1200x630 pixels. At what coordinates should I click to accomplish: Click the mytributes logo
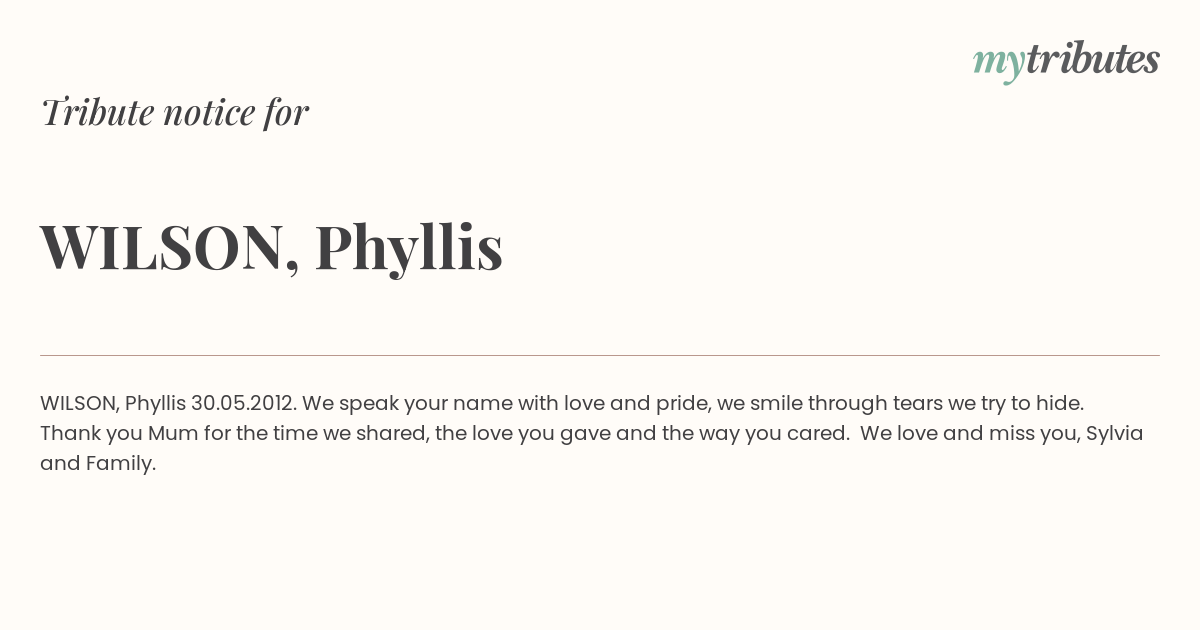tap(1066, 61)
